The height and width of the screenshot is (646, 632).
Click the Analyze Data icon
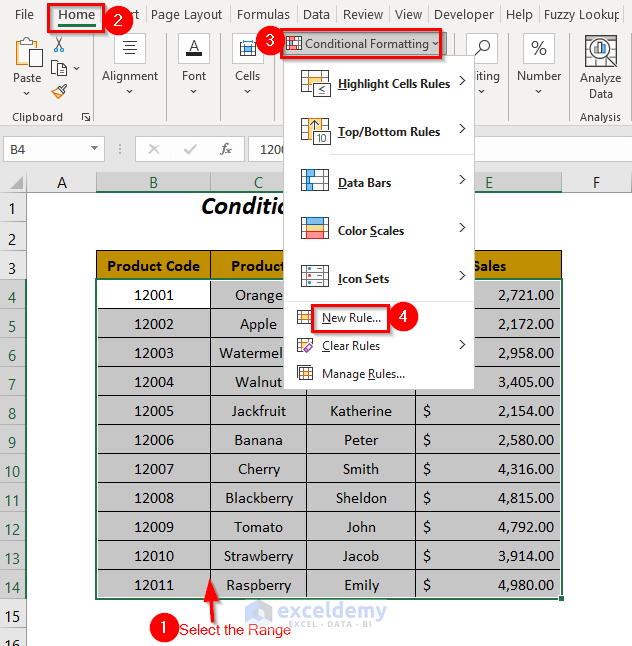[601, 51]
